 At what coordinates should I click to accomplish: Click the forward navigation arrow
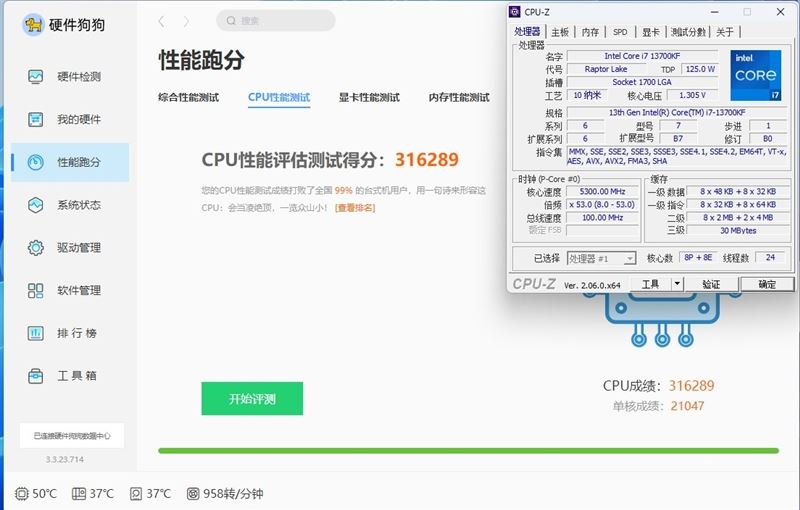tap(186, 21)
